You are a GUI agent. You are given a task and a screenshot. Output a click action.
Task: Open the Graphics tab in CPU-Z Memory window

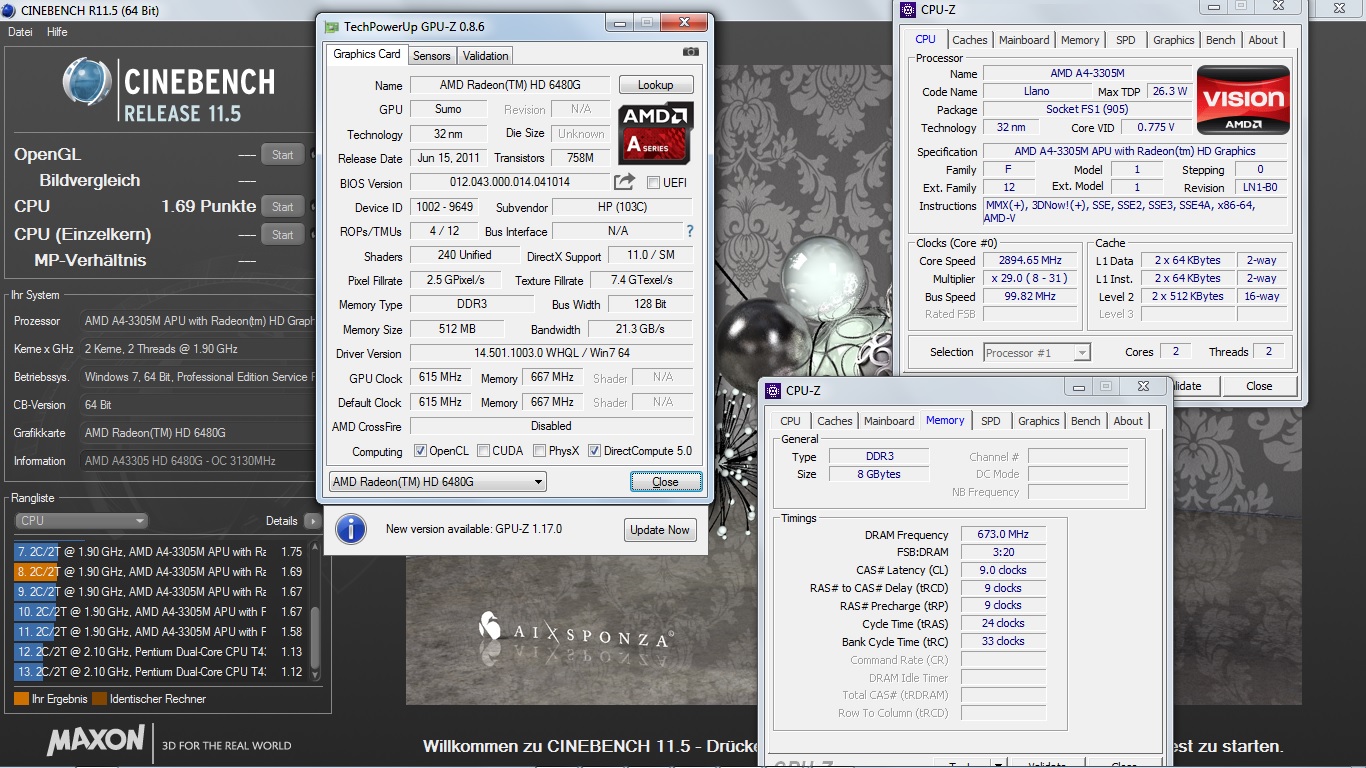1039,421
